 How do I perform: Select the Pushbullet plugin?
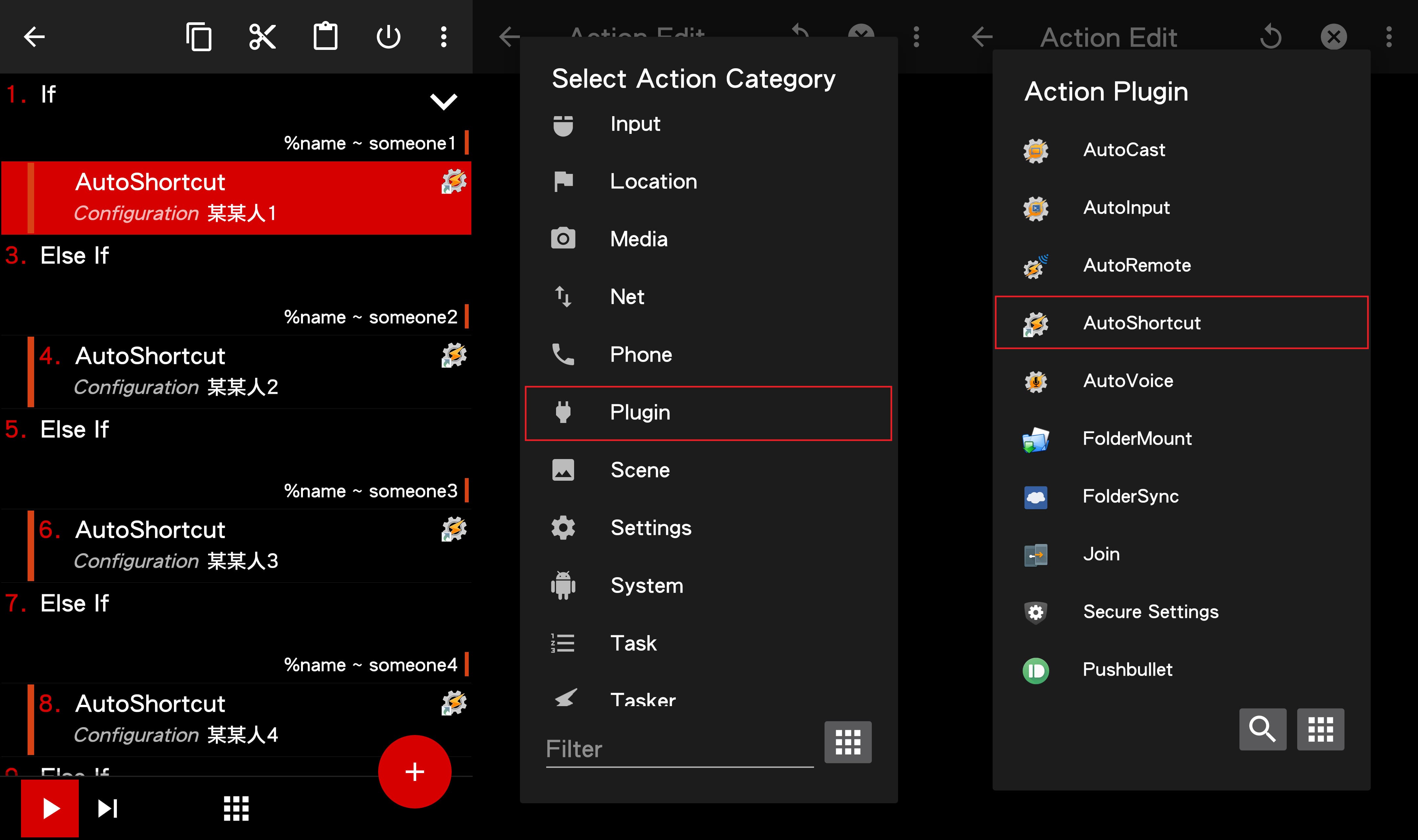[1127, 670]
